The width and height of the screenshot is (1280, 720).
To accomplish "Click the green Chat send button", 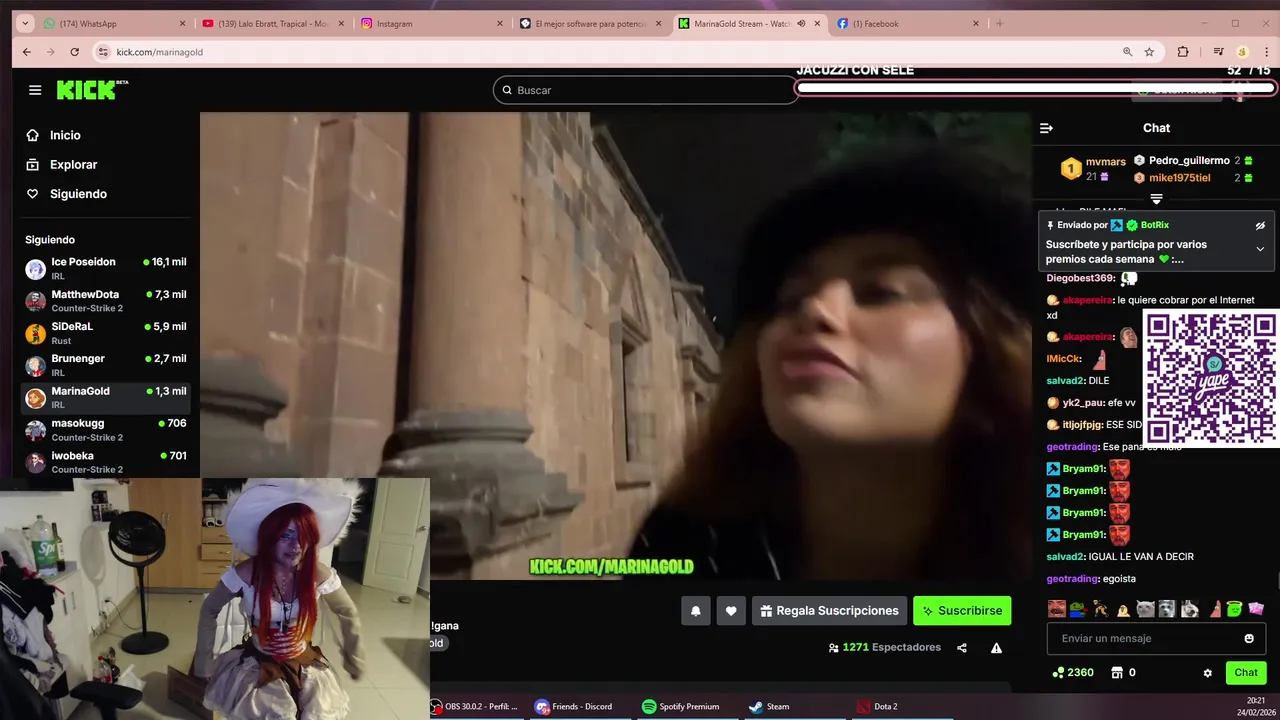I will tap(1246, 673).
